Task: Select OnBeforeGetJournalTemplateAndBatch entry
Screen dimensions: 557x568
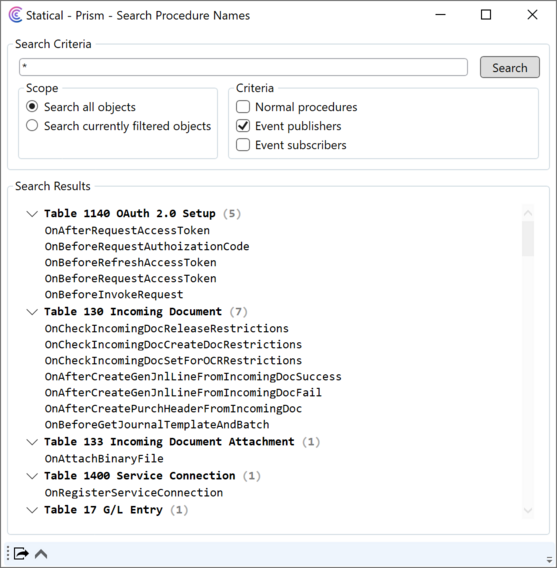Action: [157, 424]
